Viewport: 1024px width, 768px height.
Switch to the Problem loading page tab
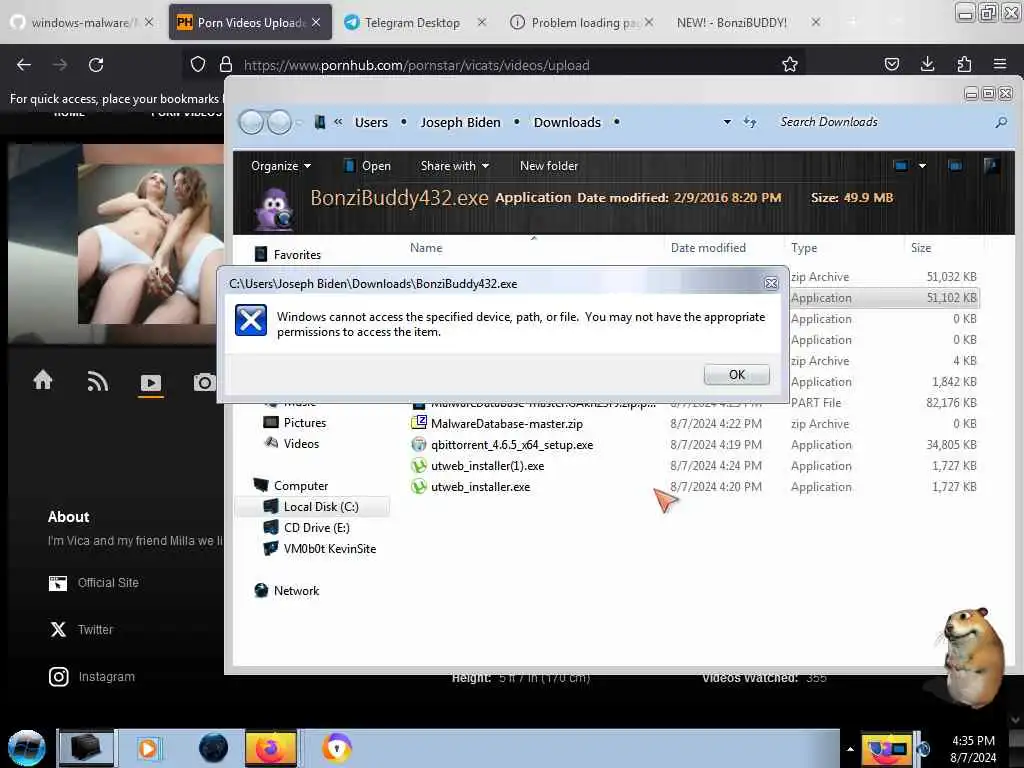pyautogui.click(x=583, y=22)
